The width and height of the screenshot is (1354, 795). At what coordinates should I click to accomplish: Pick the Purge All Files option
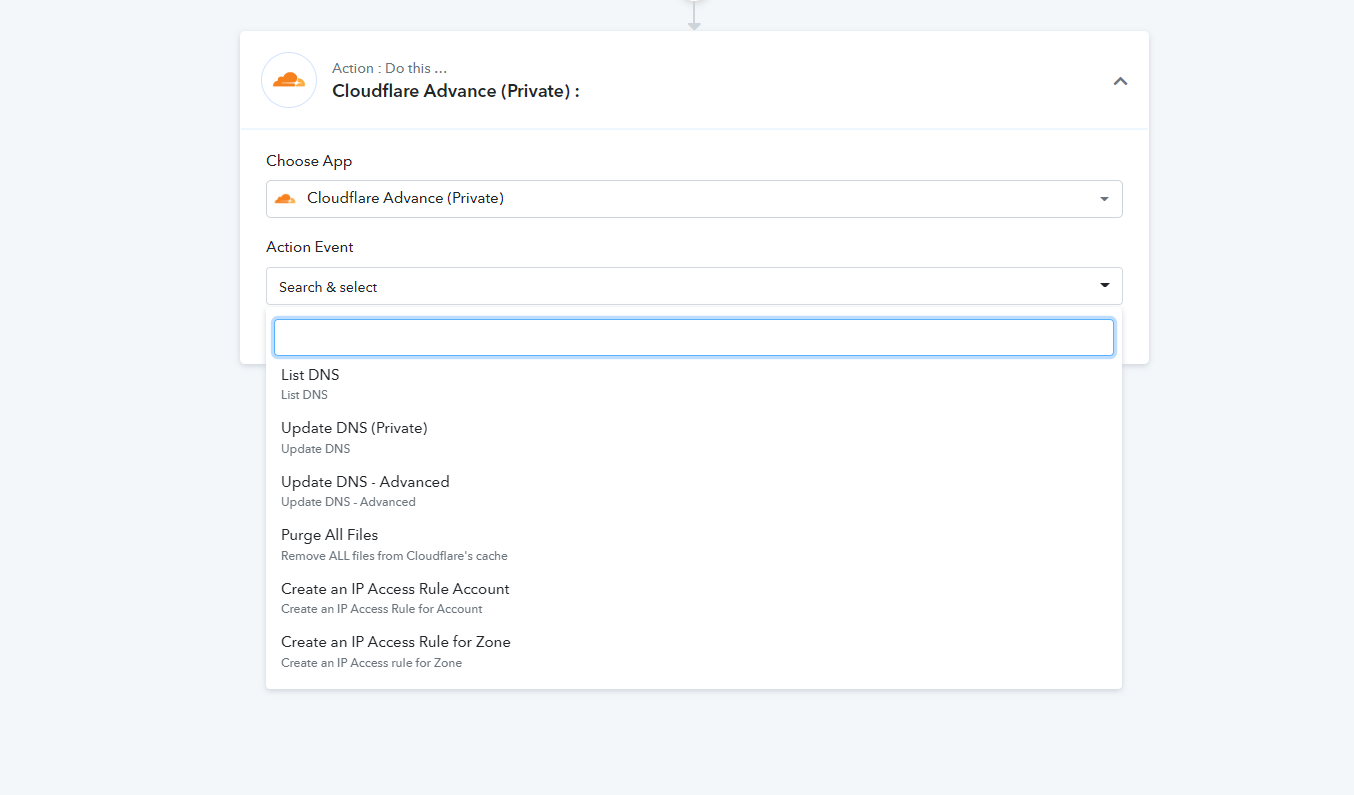click(x=694, y=544)
